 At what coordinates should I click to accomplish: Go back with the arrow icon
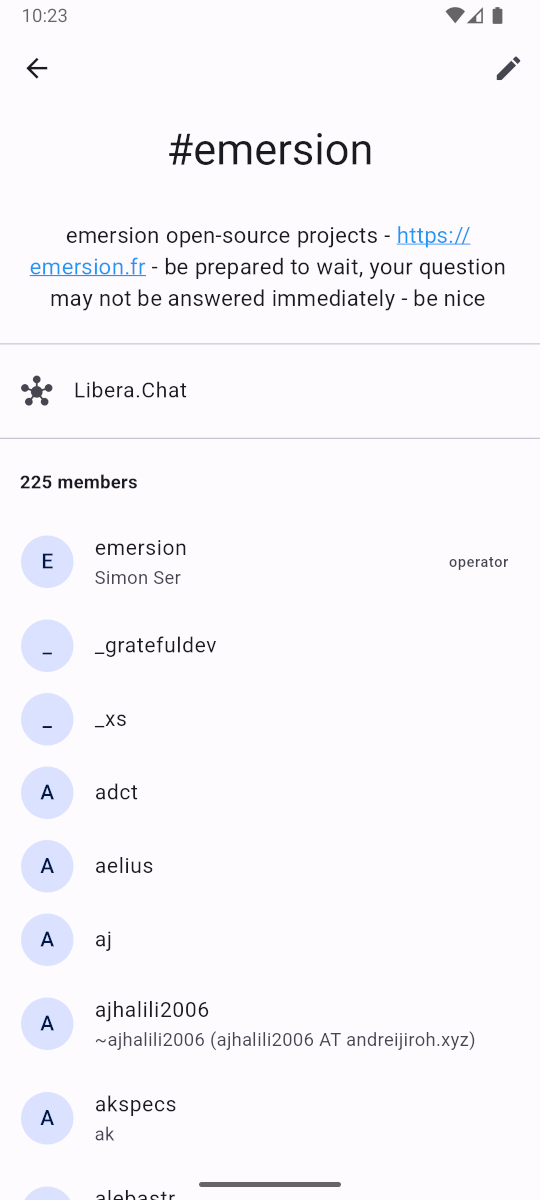pyautogui.click(x=37, y=68)
